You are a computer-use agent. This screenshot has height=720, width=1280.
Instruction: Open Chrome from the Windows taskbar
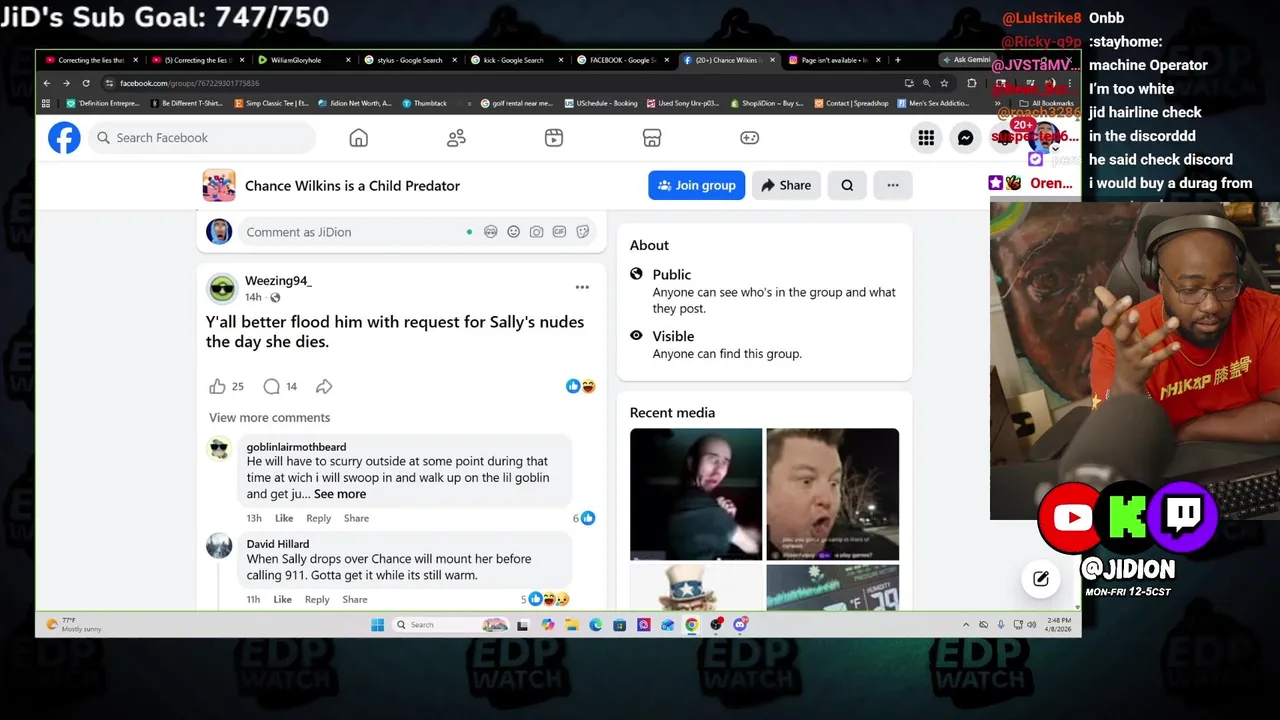[x=691, y=625]
